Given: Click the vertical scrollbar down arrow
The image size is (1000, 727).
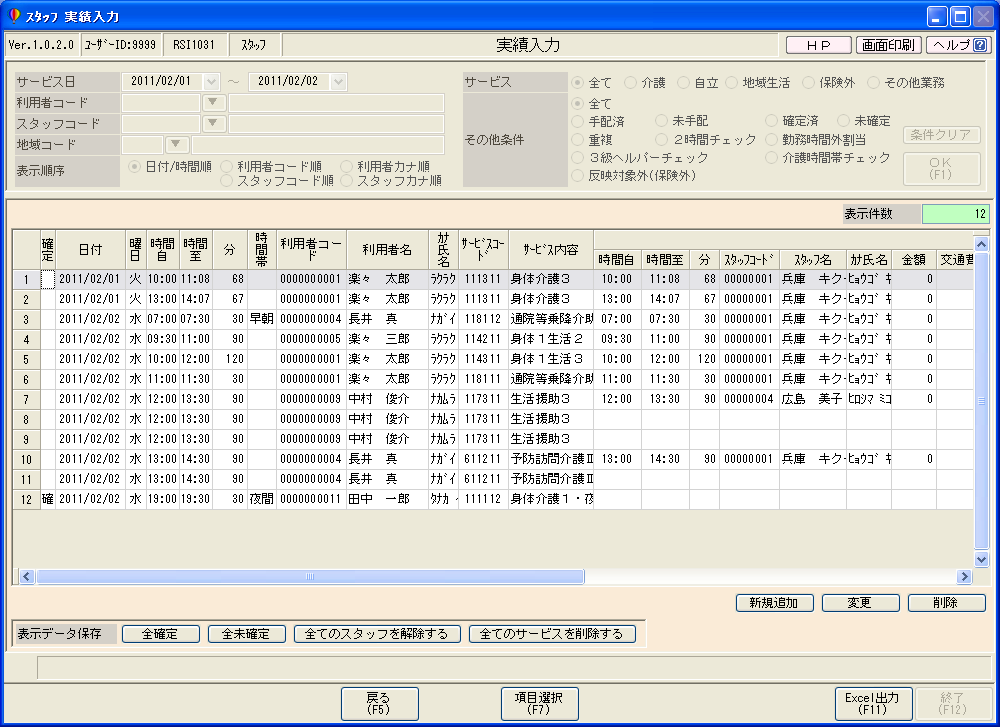Looking at the screenshot, I should [982, 559].
